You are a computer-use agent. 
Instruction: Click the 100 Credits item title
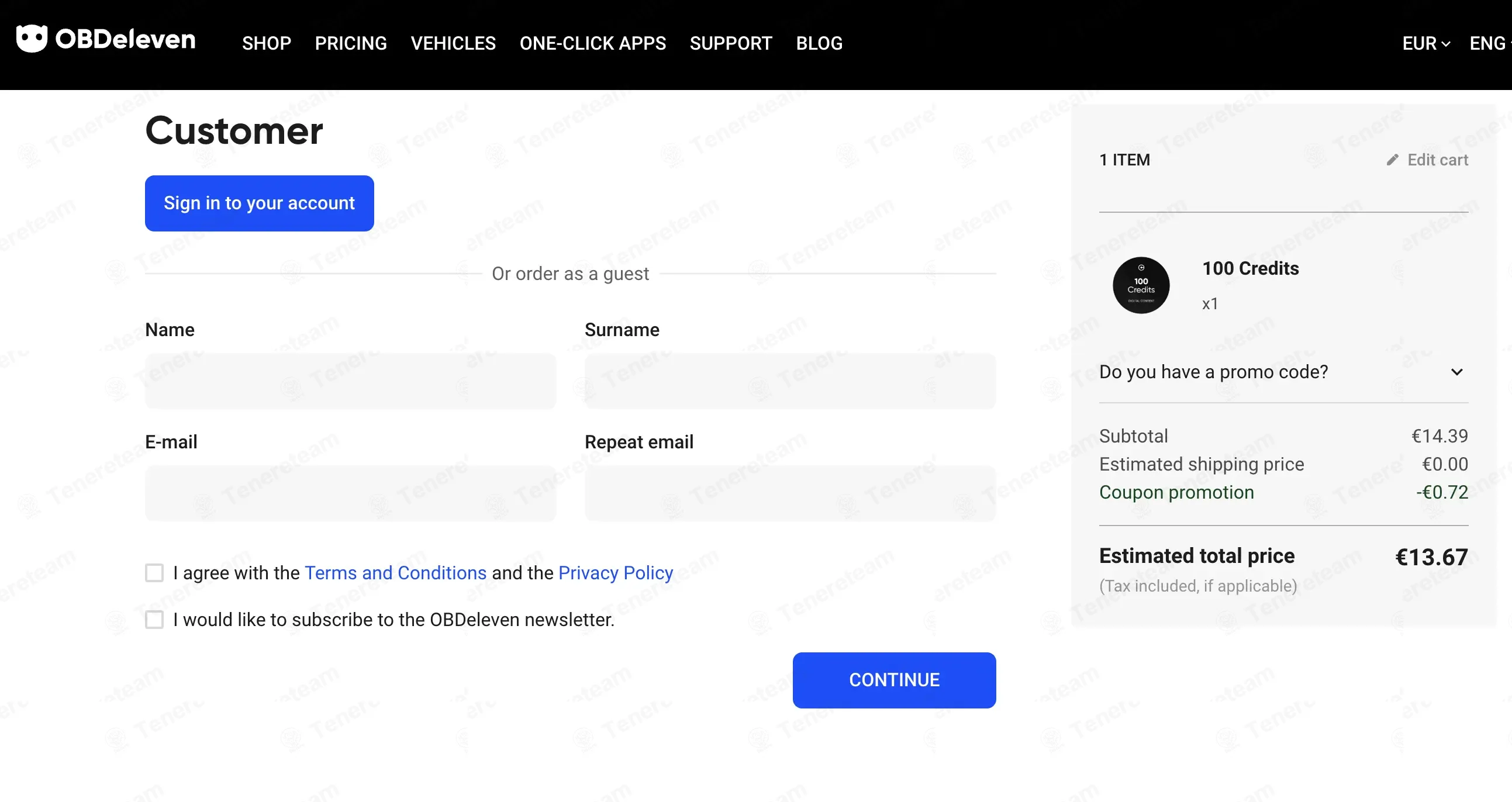click(1250, 268)
